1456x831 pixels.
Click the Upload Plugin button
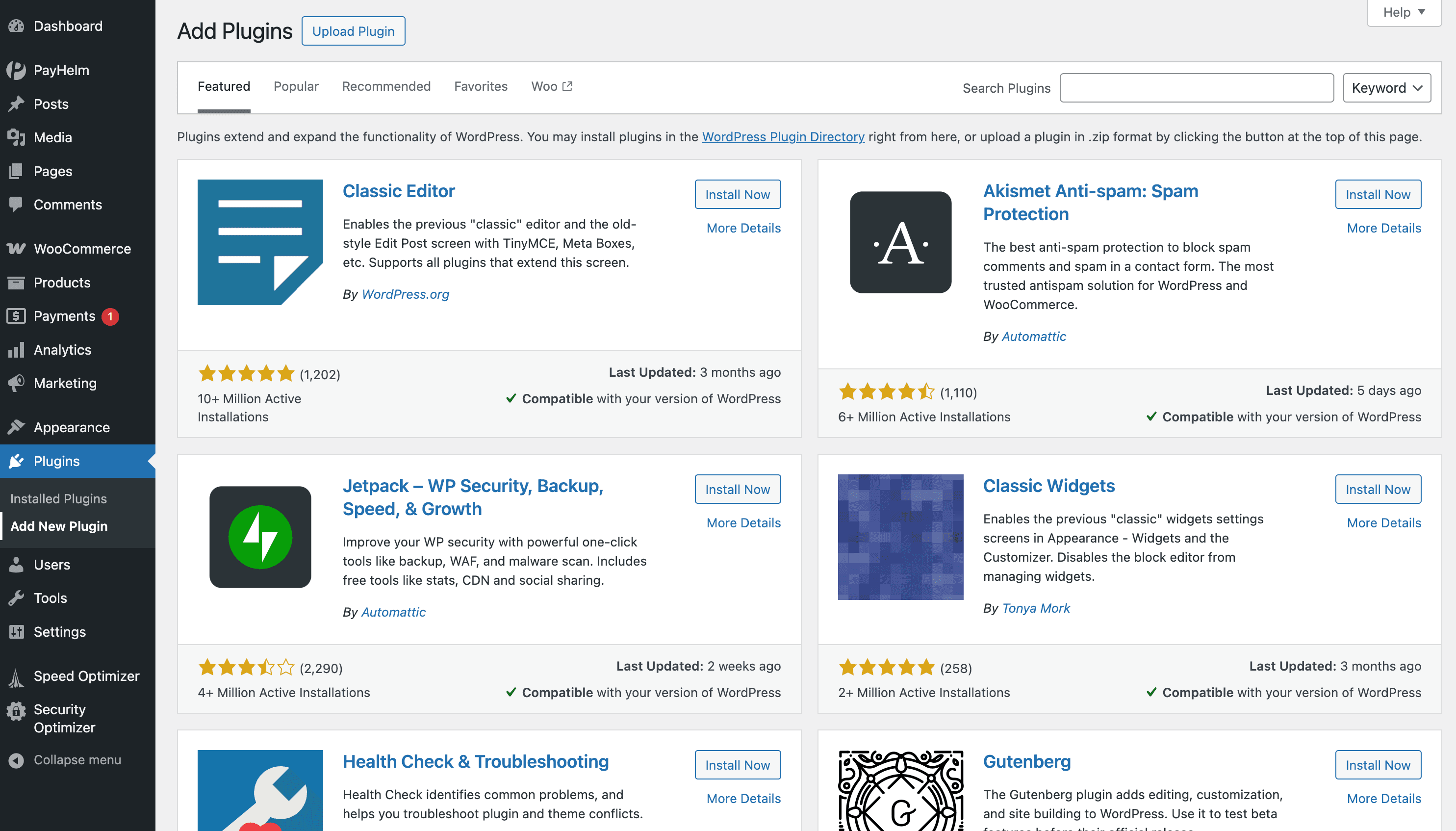coord(353,31)
